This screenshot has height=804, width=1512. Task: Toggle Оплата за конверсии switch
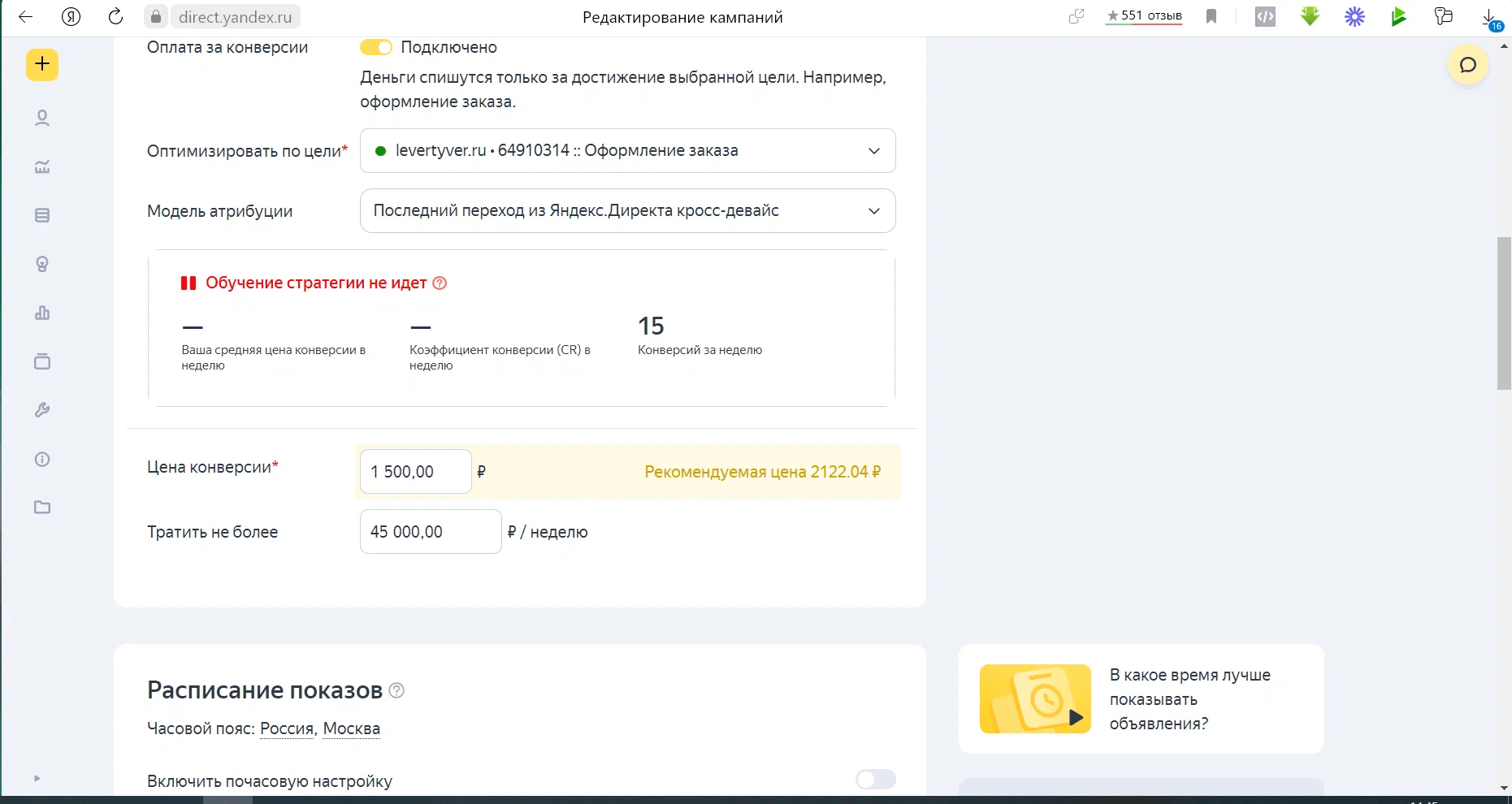point(376,47)
